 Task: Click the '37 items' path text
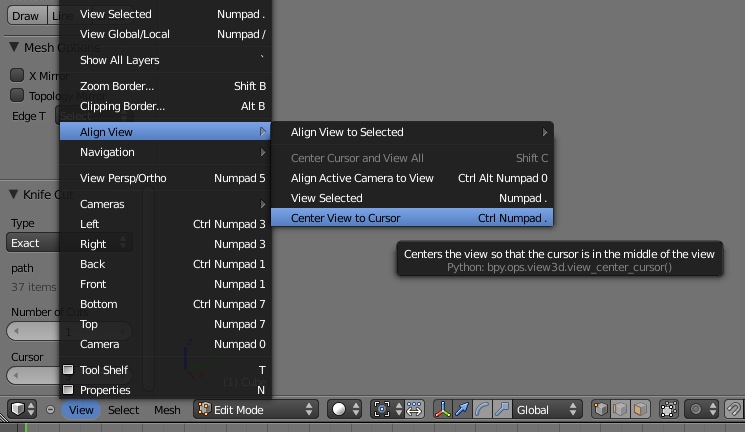pyautogui.click(x=34, y=287)
